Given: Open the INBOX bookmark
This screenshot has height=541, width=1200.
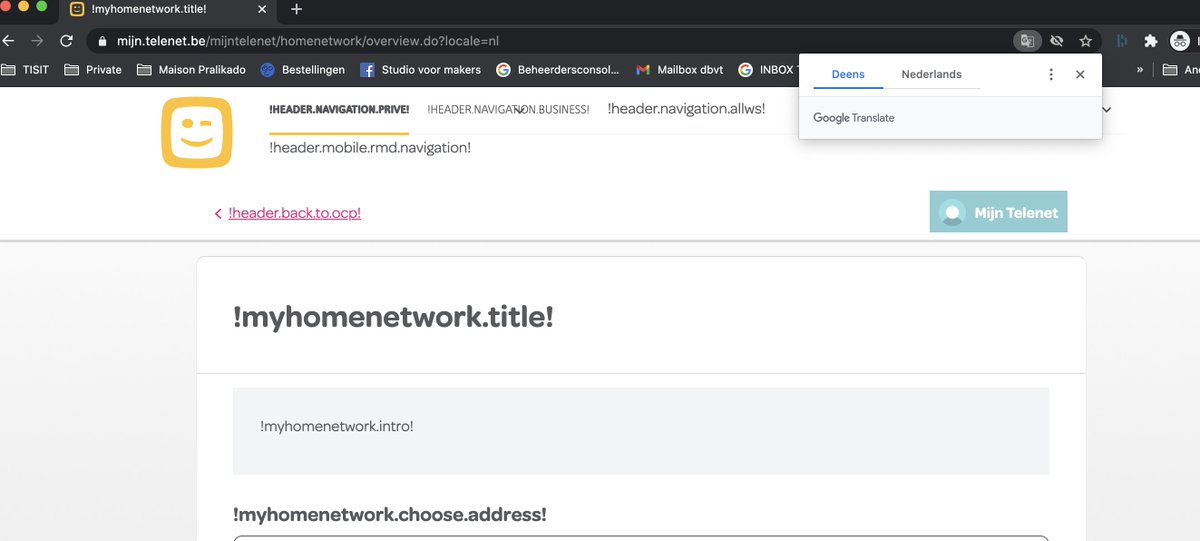Looking at the screenshot, I should click(x=767, y=70).
